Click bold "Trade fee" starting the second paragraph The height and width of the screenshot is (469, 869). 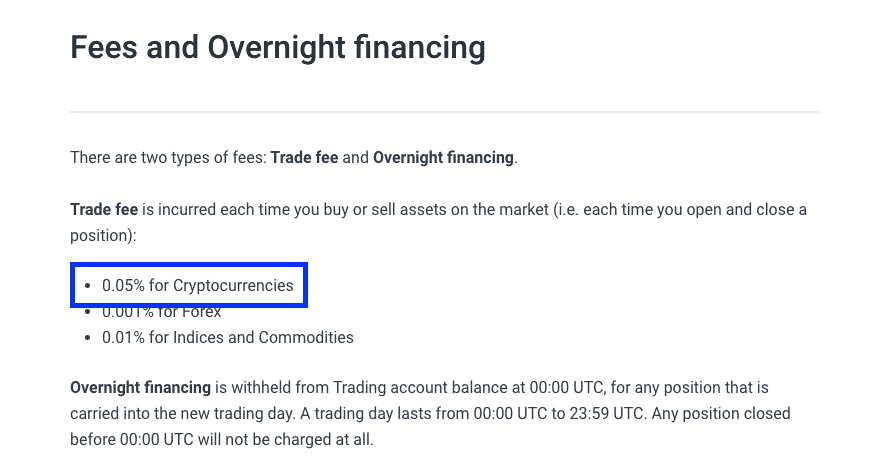(x=104, y=211)
